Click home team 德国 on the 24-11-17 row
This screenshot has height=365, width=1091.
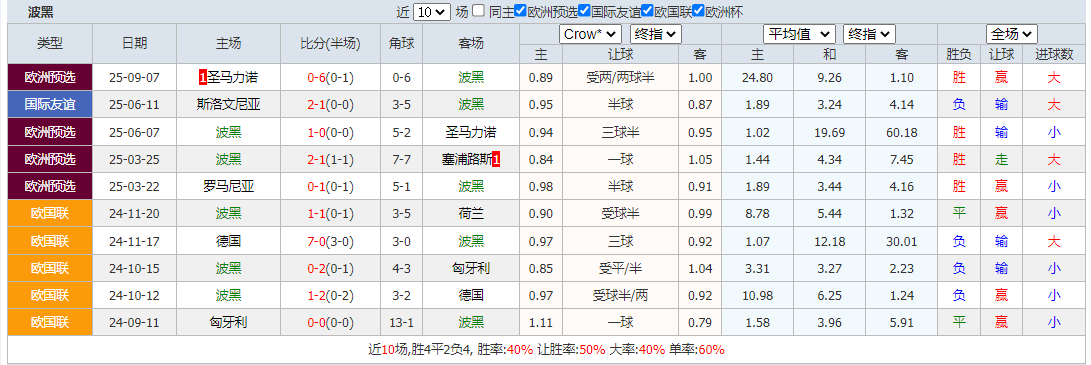(228, 241)
